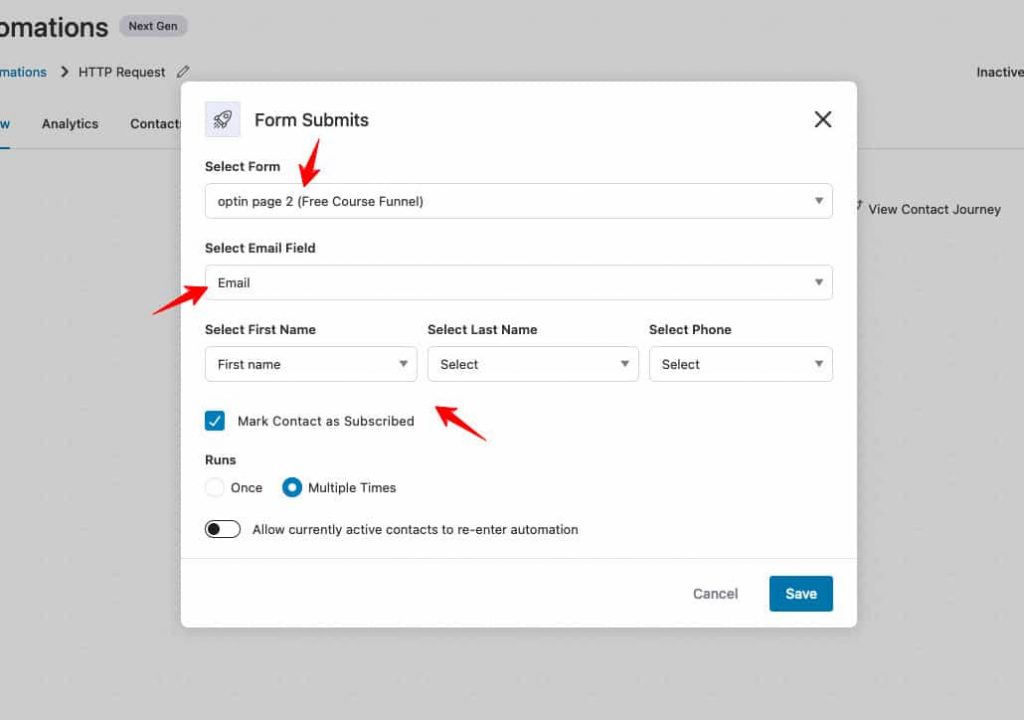The height and width of the screenshot is (720, 1024).
Task: Edit the HTTP Request name via pencil icon
Action: (183, 72)
